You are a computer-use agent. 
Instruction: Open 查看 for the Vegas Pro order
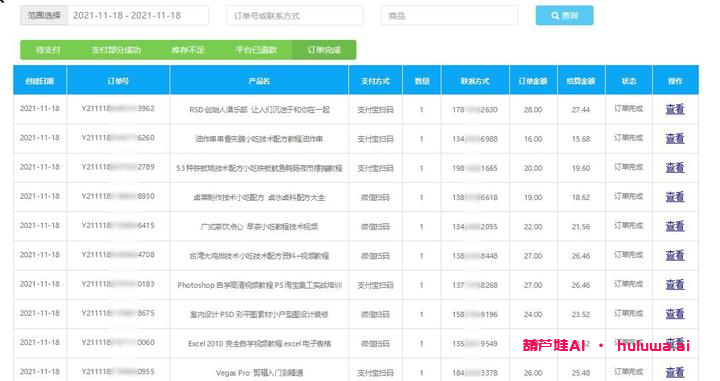[675, 372]
